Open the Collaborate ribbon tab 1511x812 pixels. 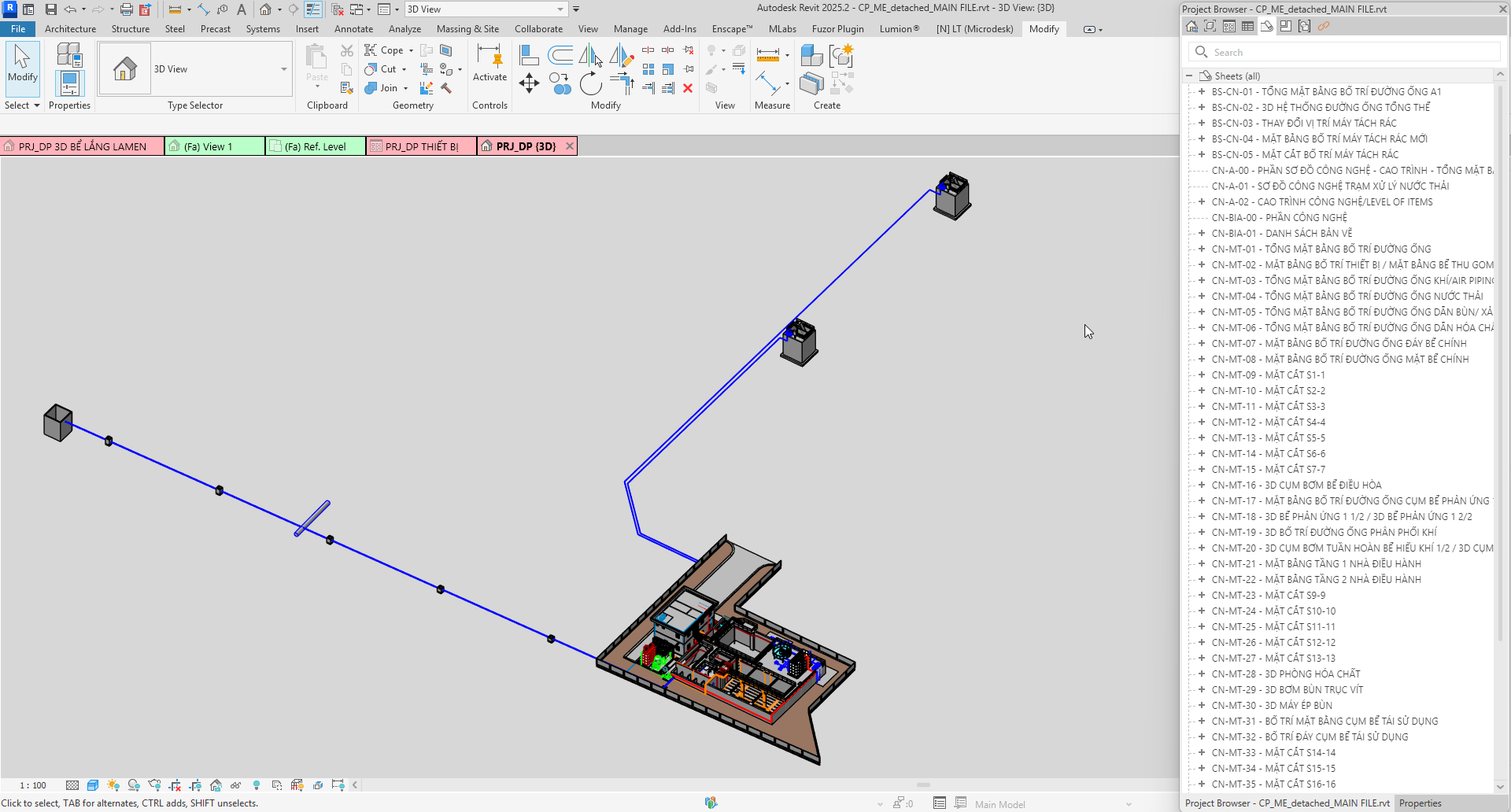coord(538,29)
